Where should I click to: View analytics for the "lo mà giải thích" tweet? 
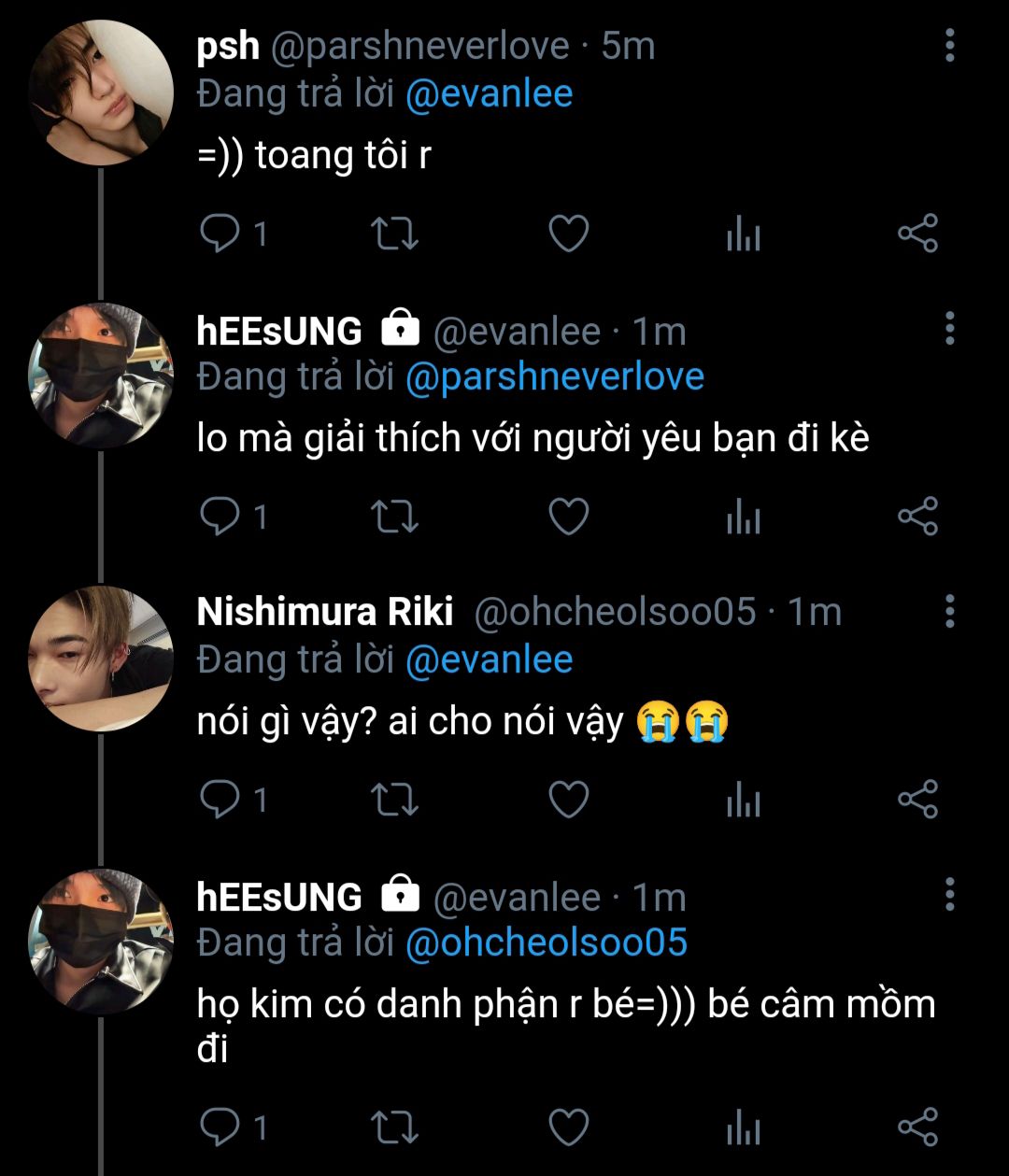coord(744,517)
